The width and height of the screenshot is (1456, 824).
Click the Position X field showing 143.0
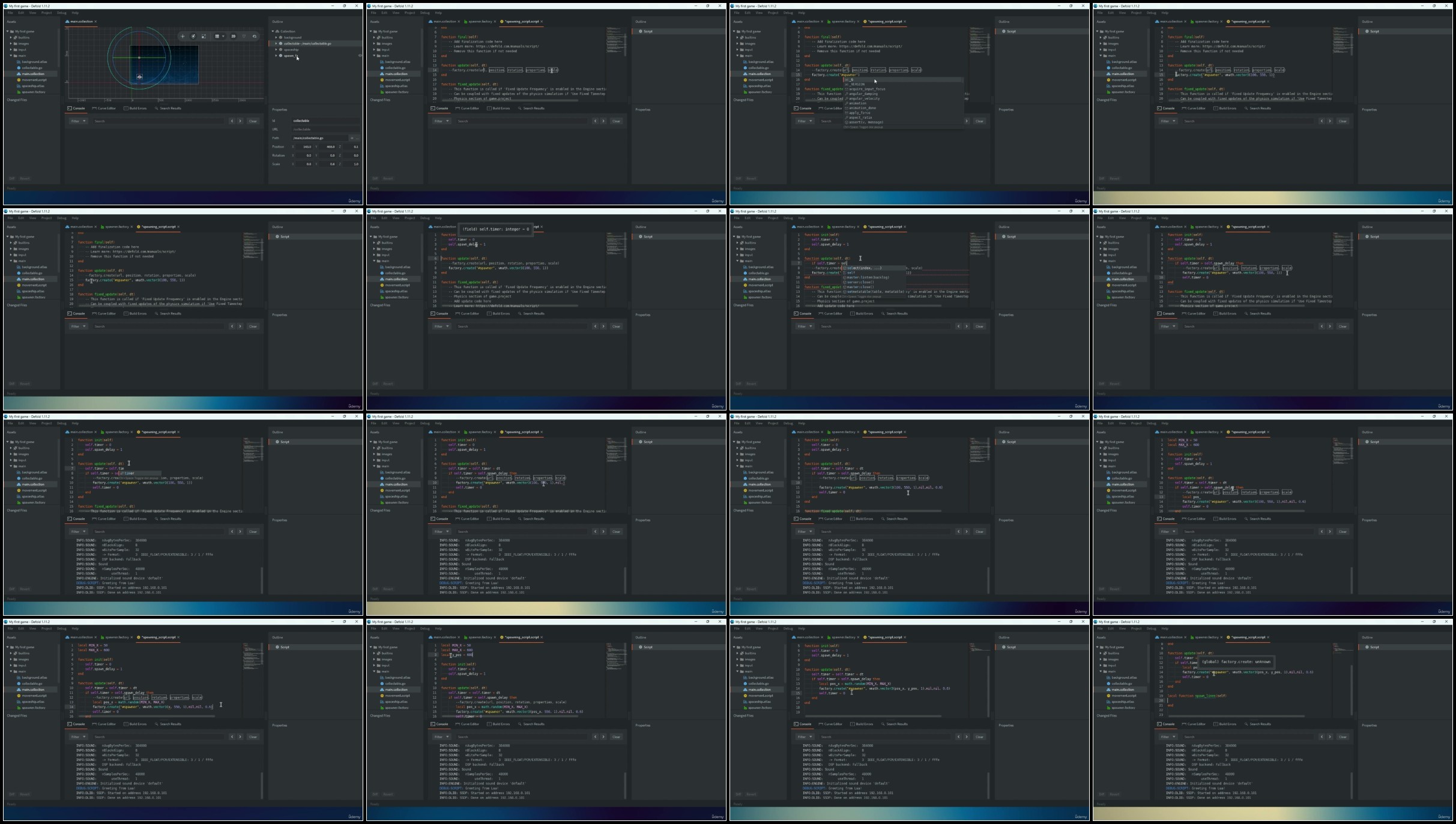click(x=305, y=146)
